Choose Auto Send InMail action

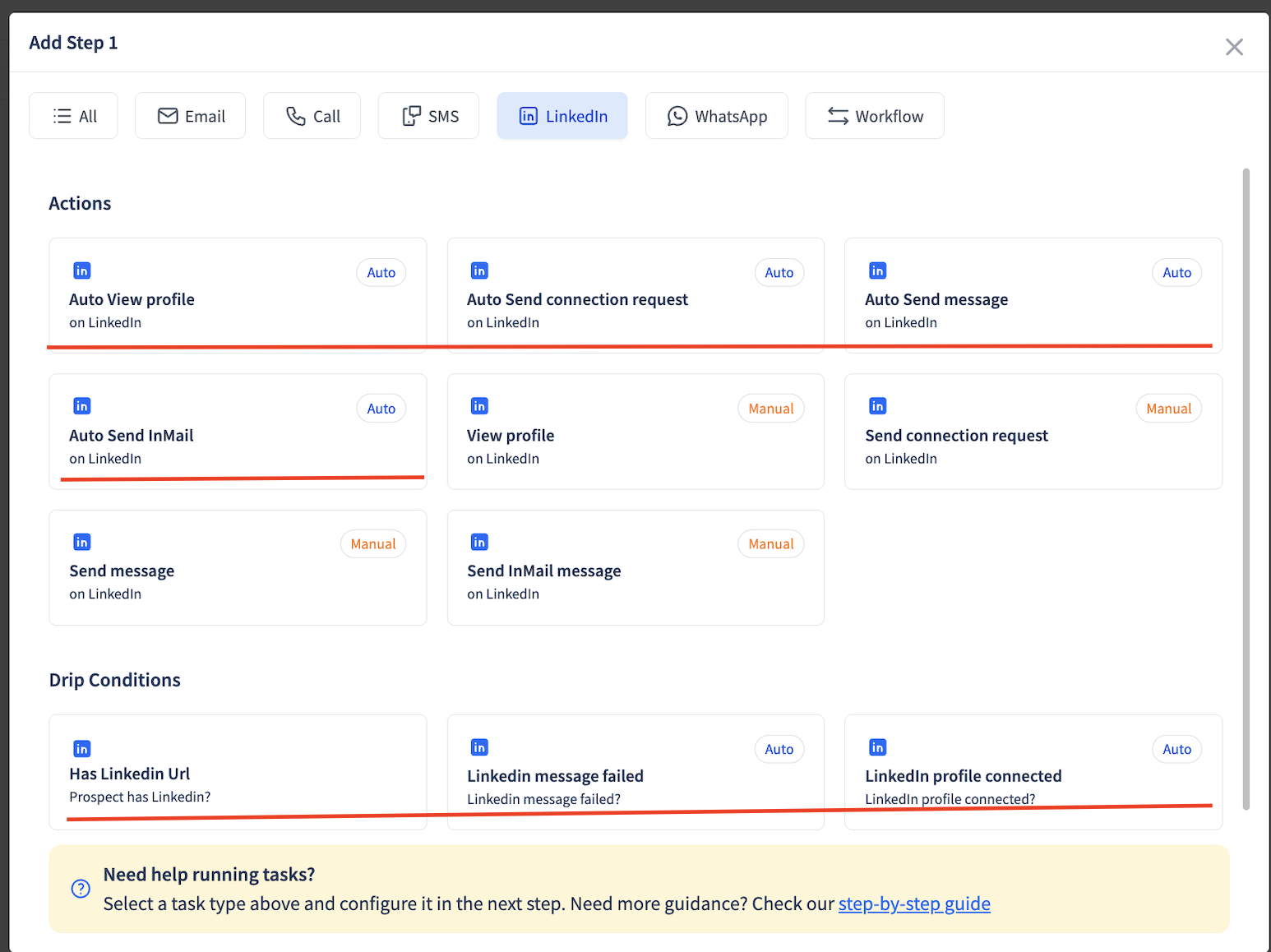[238, 432]
